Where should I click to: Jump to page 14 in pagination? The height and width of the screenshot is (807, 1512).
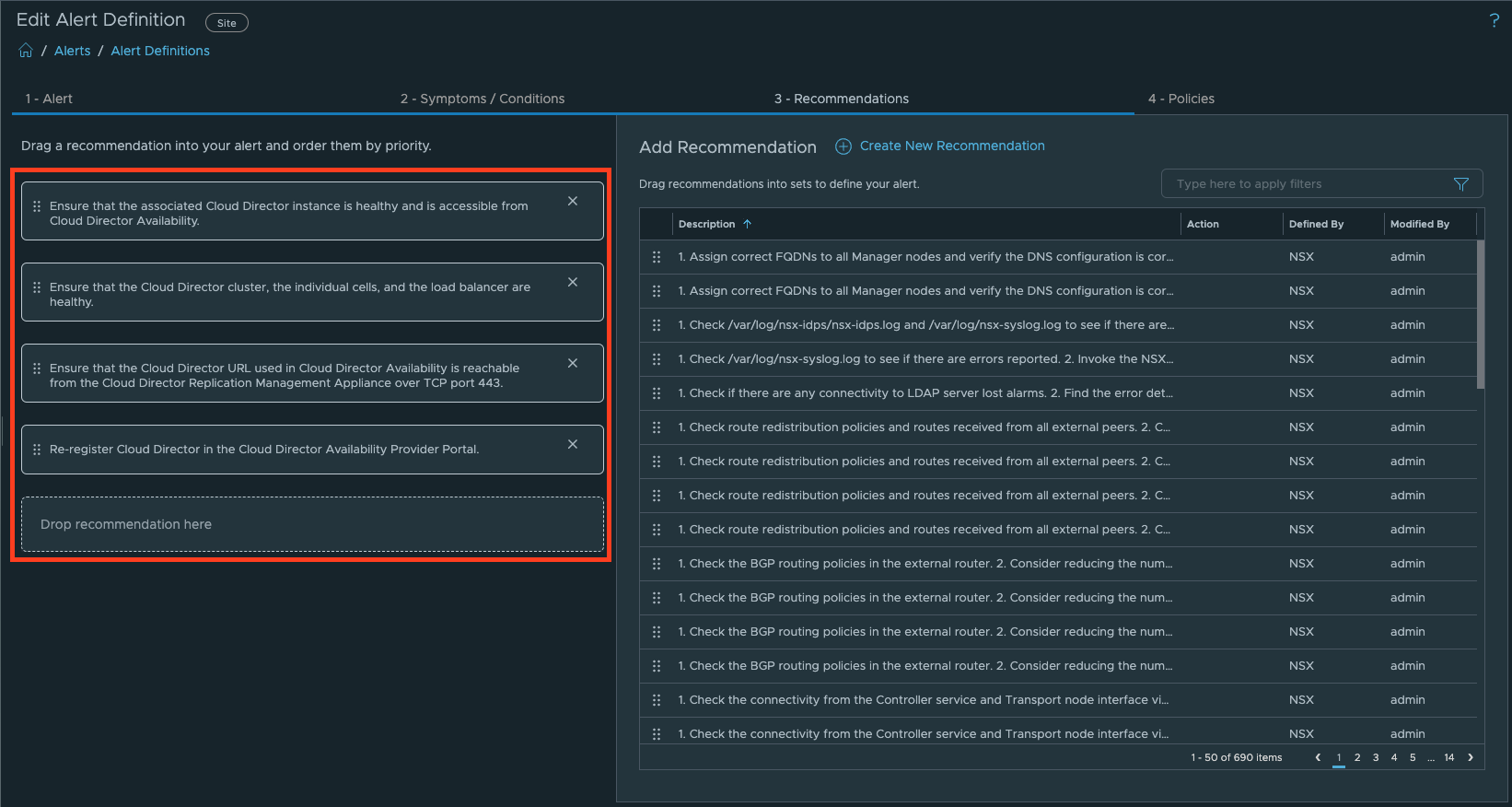[x=1448, y=757]
